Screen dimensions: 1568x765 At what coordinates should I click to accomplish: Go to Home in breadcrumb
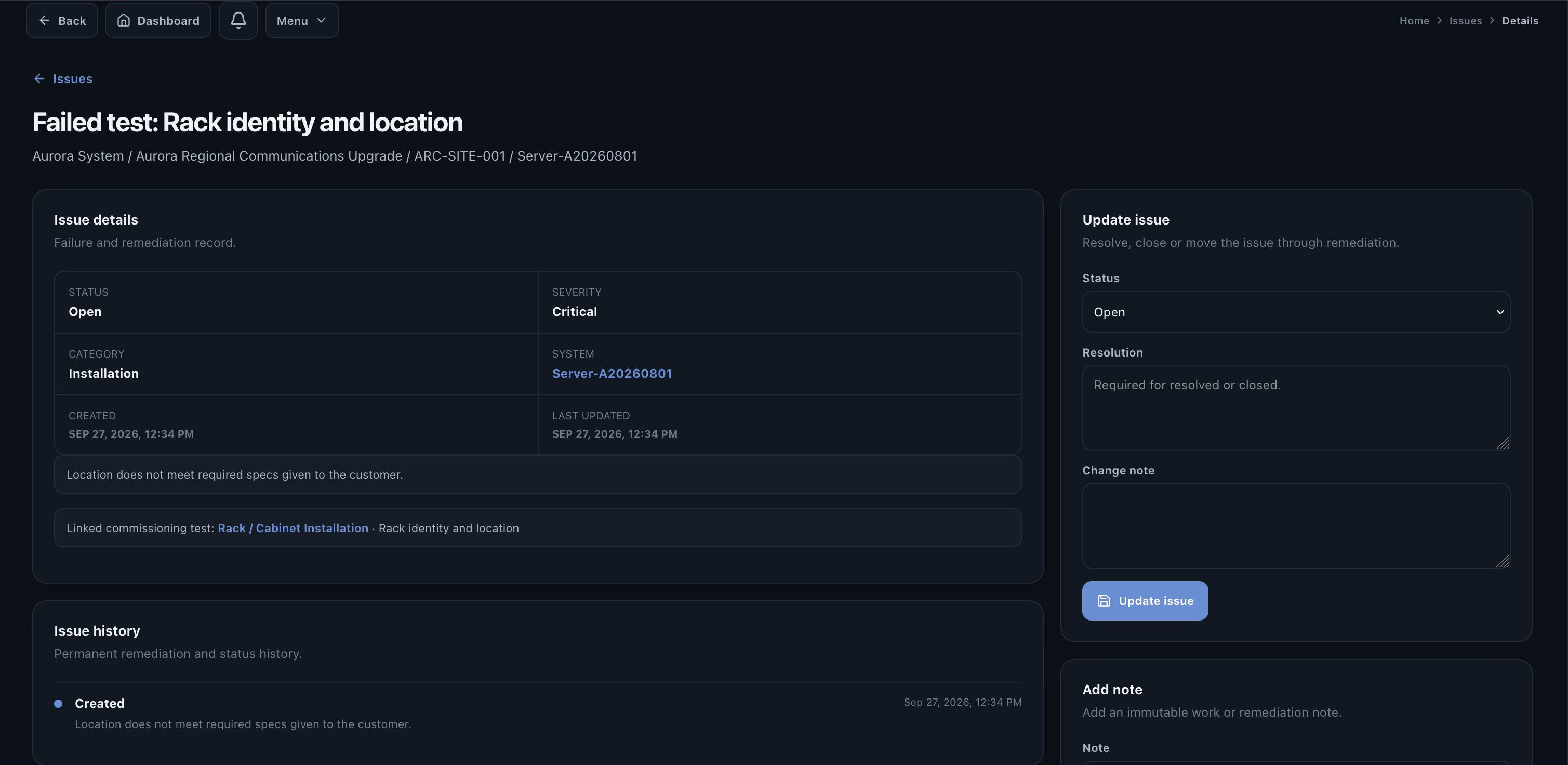[1413, 21]
